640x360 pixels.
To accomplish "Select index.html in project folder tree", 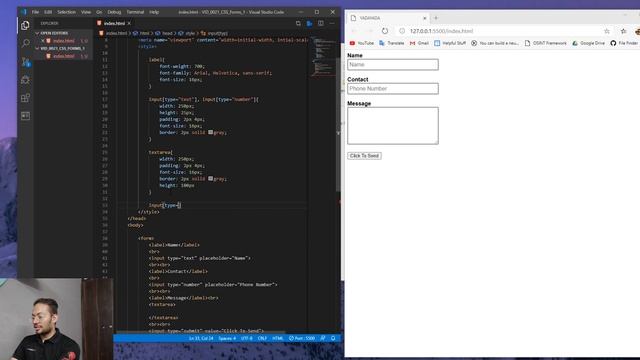I will pyautogui.click(x=64, y=56).
